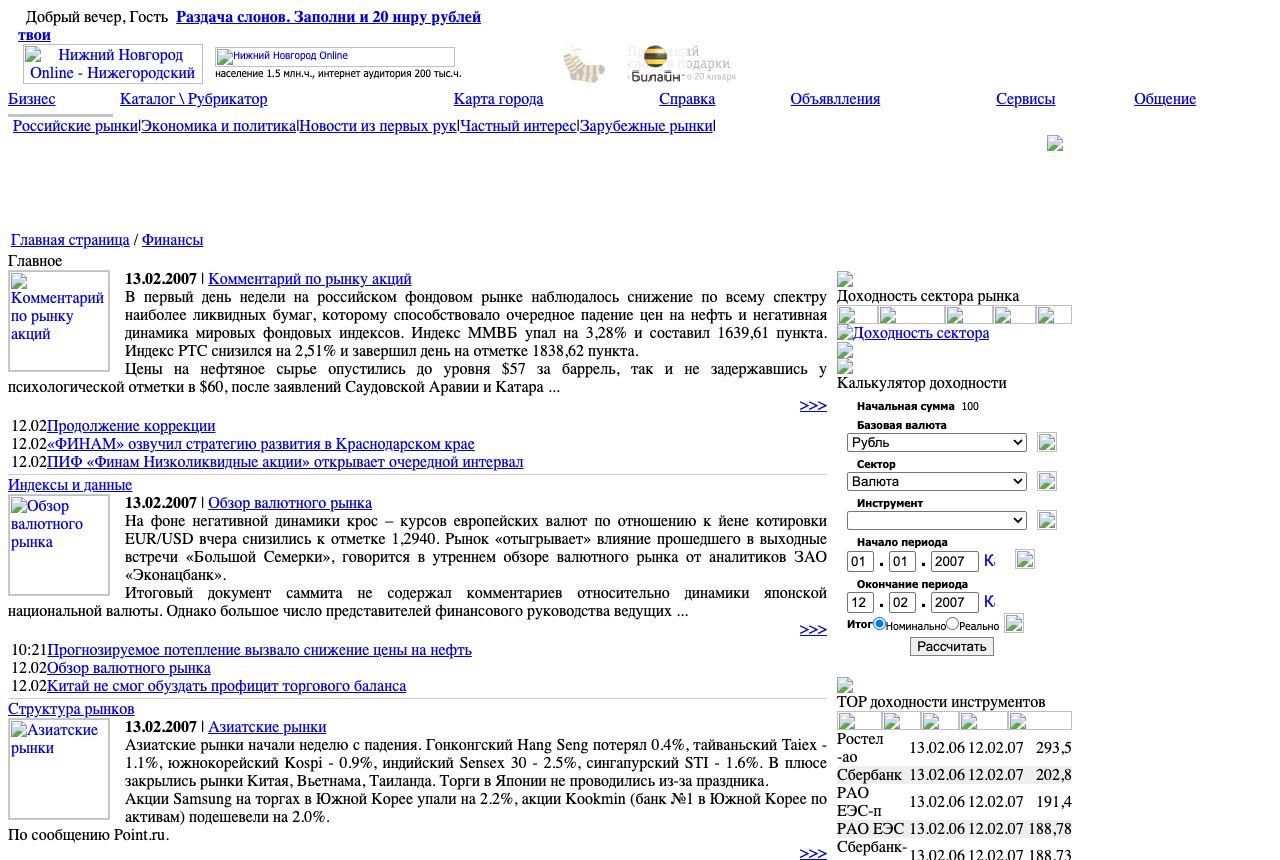This screenshot has height=860, width=1280.
Task: Open 13.02.2007 Обзор валютного рынка headline
Action: (x=290, y=503)
